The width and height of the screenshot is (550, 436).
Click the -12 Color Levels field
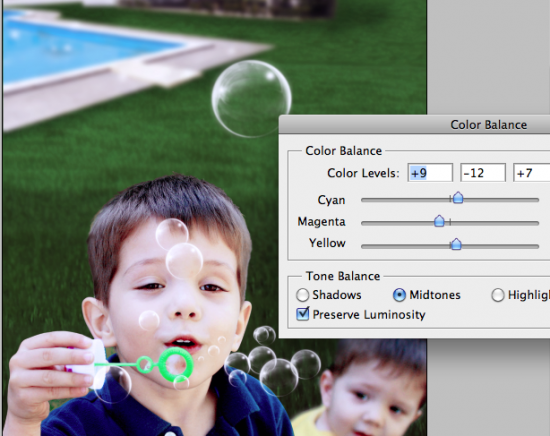(x=483, y=173)
